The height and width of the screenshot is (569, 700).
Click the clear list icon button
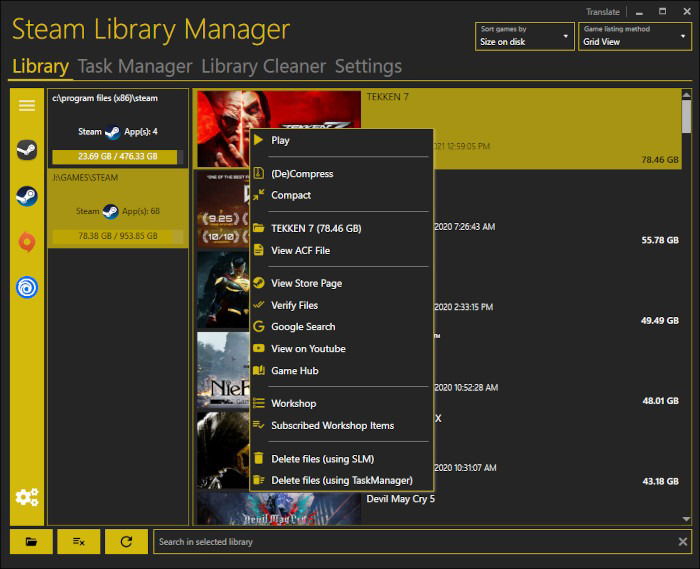pyautogui.click(x=79, y=541)
